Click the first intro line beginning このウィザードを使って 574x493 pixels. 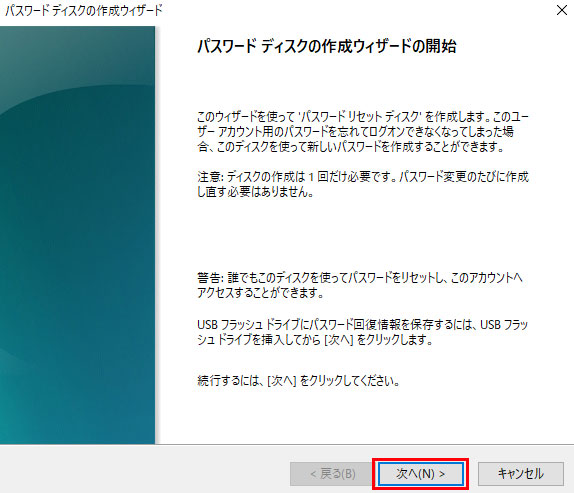363,117
